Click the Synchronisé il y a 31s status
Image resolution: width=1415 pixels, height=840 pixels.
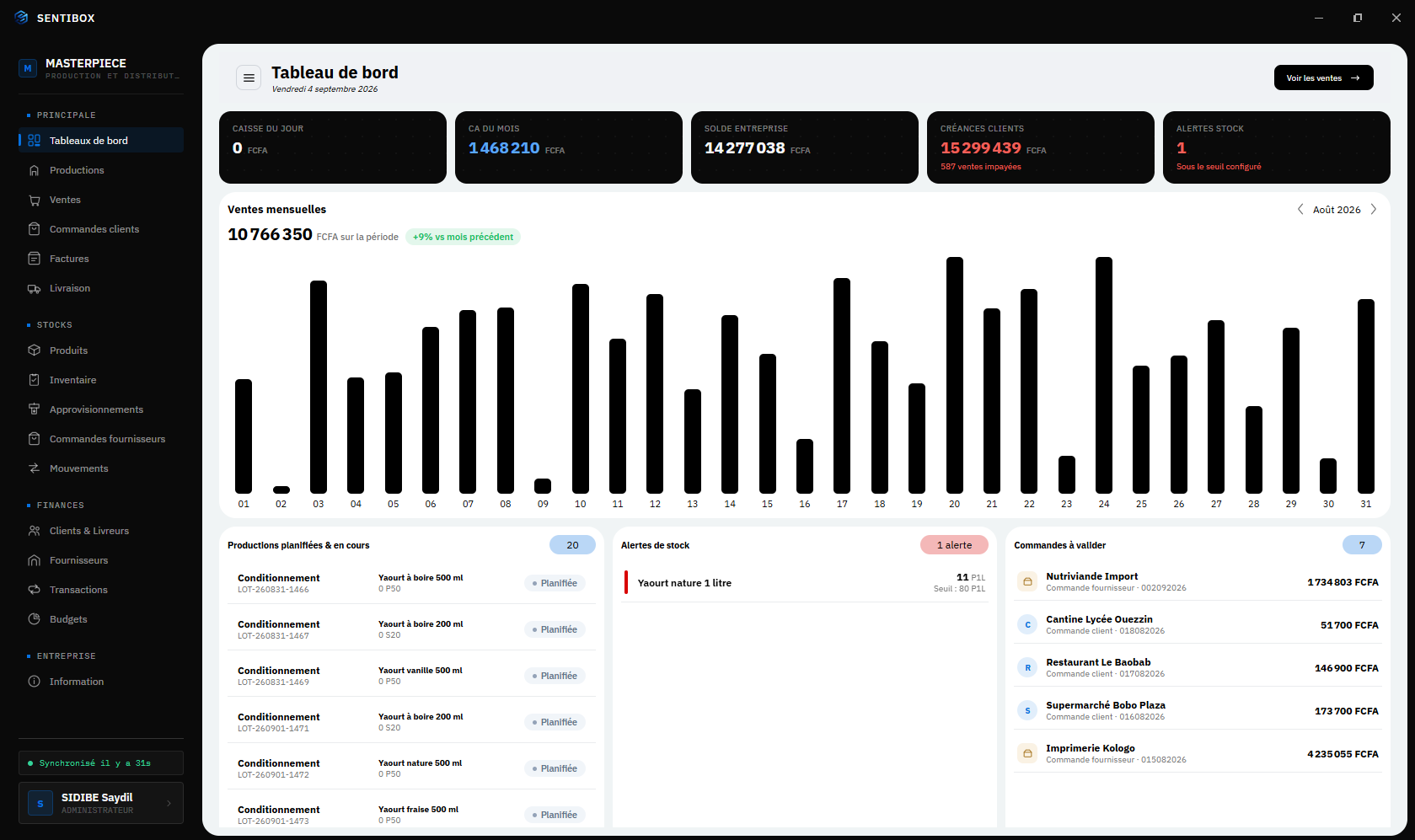[x=101, y=763]
